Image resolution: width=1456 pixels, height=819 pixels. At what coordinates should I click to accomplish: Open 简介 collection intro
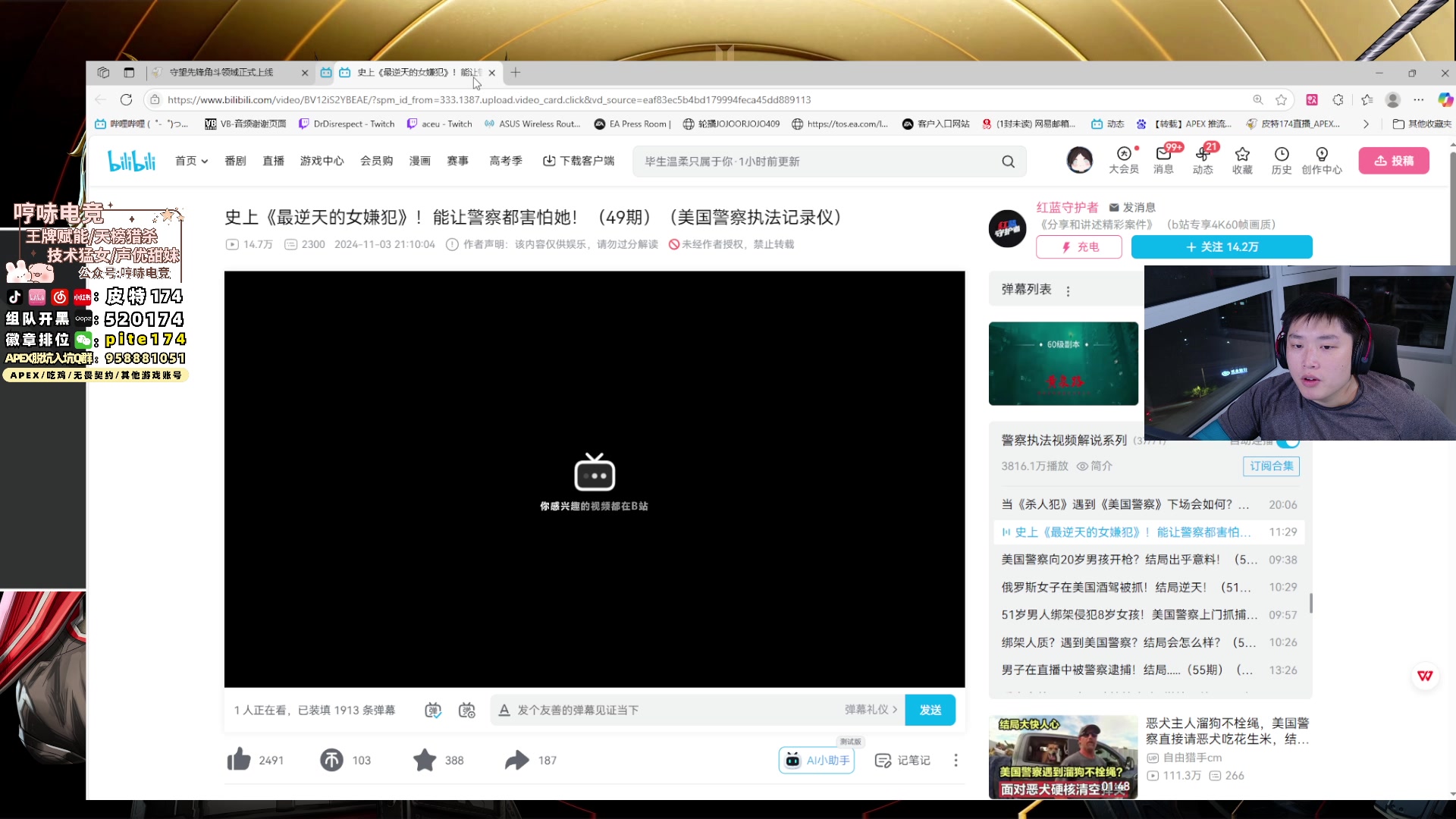1094,466
